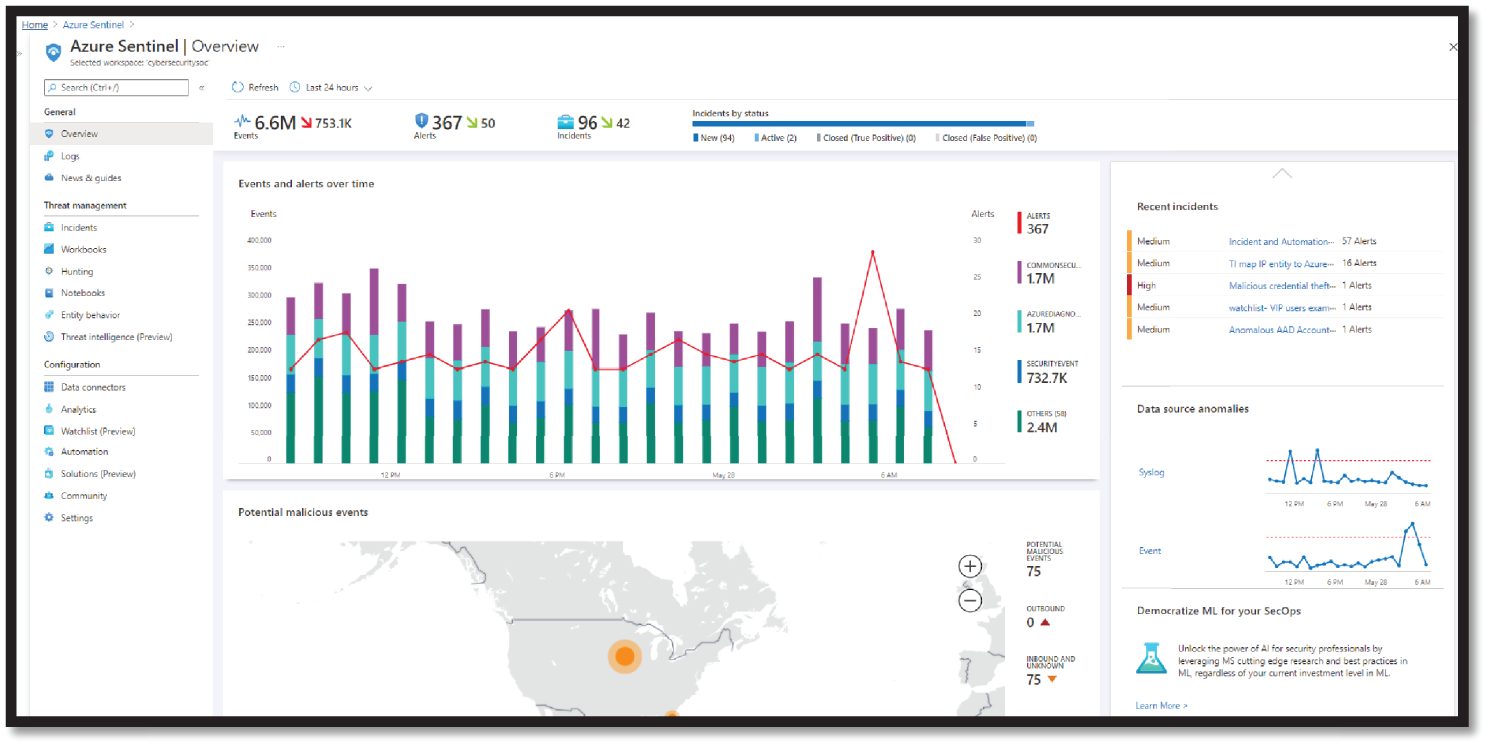
Task: Open the Threat intelligence globe icon
Action: click(49, 337)
